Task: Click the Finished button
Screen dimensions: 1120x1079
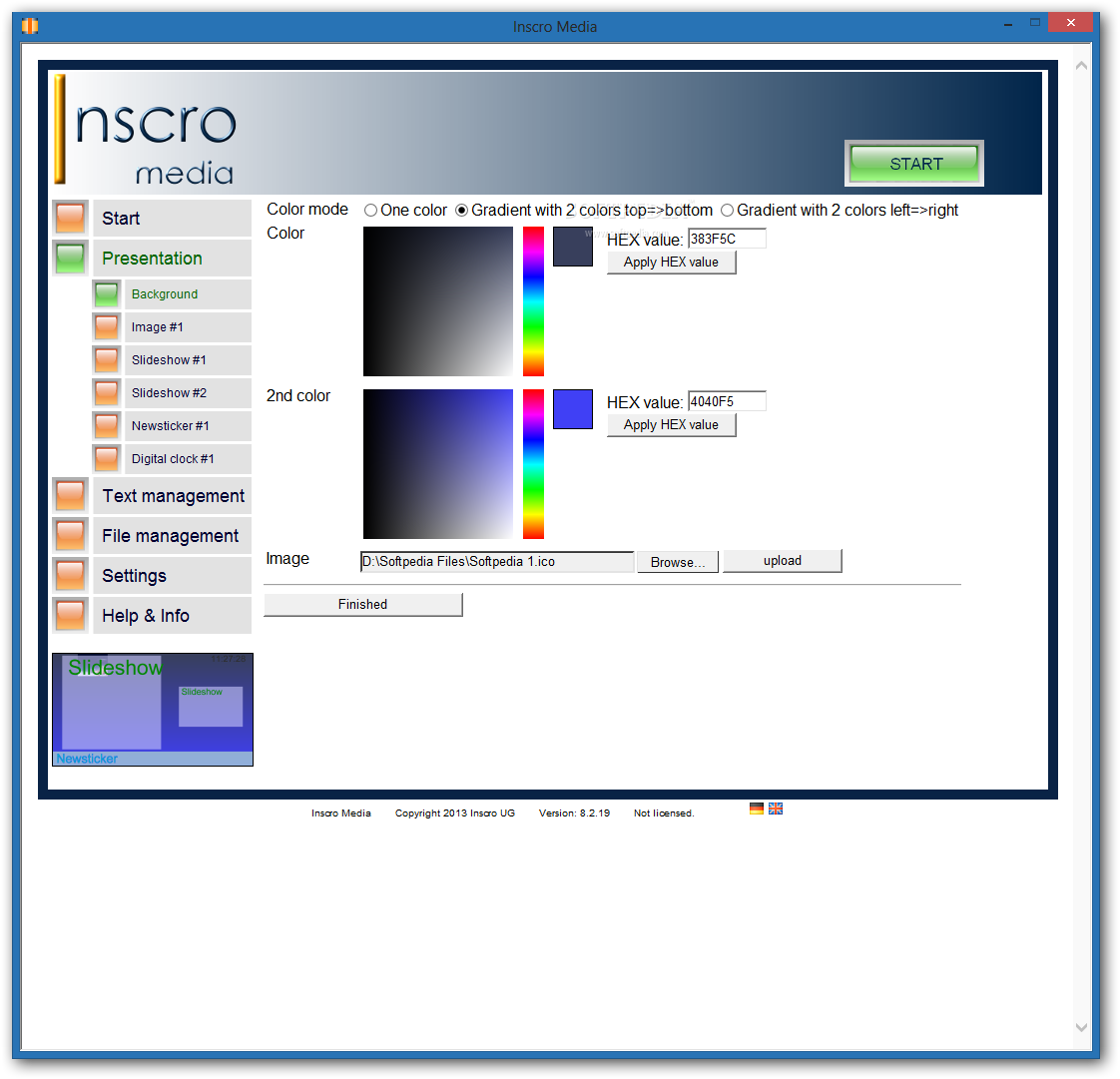Action: (x=363, y=604)
